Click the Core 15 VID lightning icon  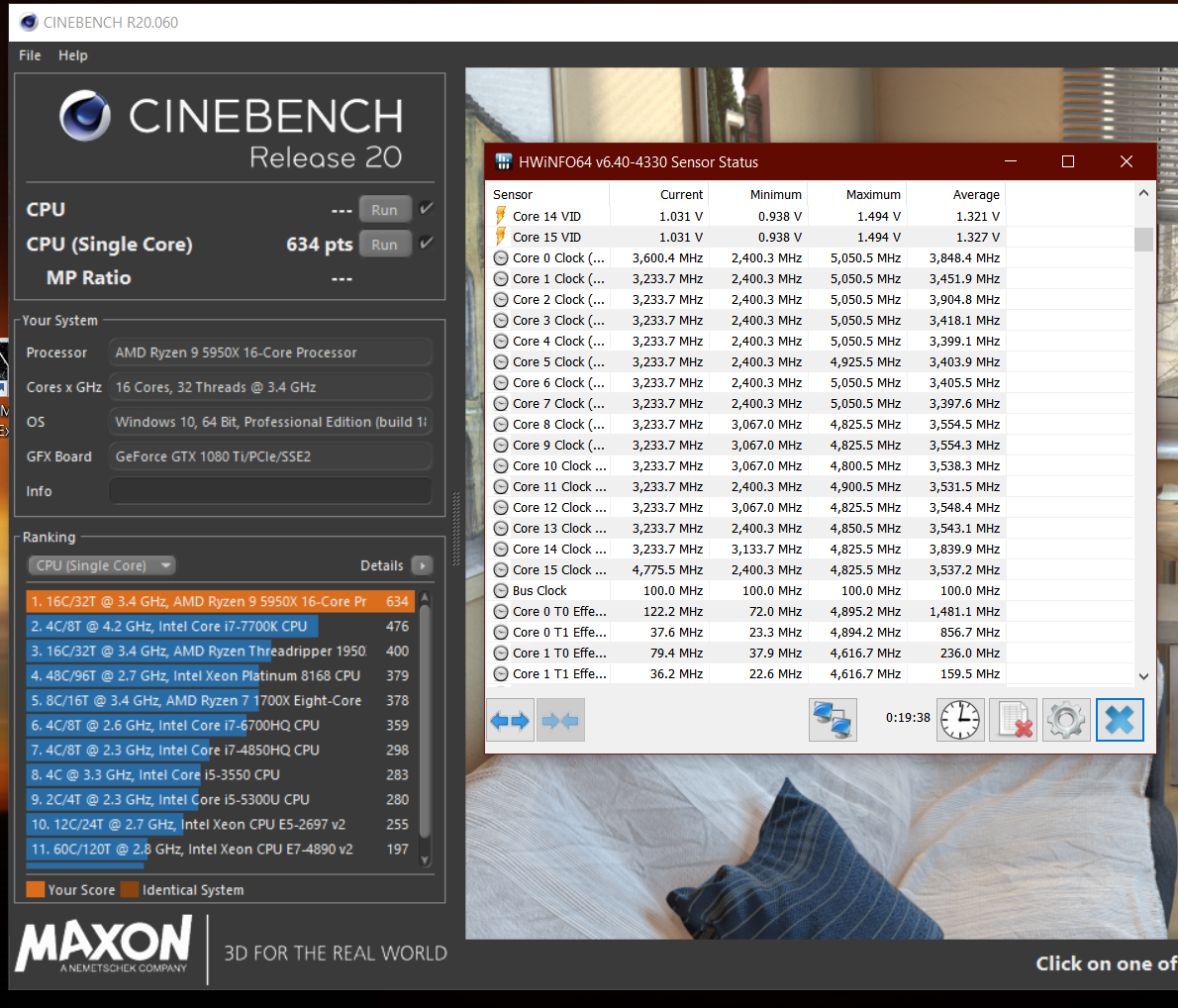click(500, 237)
